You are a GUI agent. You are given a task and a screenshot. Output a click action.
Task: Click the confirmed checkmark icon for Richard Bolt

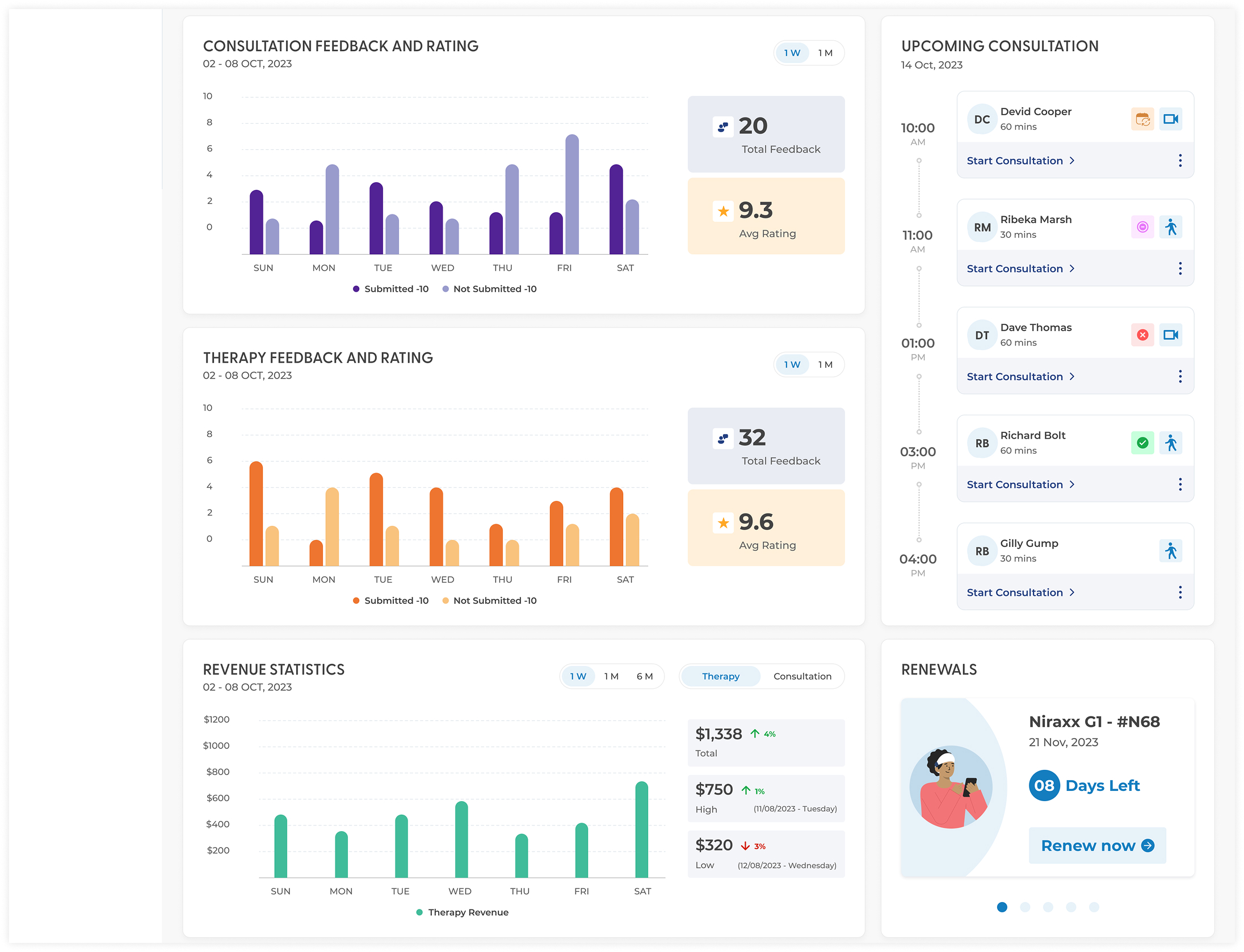pos(1143,443)
